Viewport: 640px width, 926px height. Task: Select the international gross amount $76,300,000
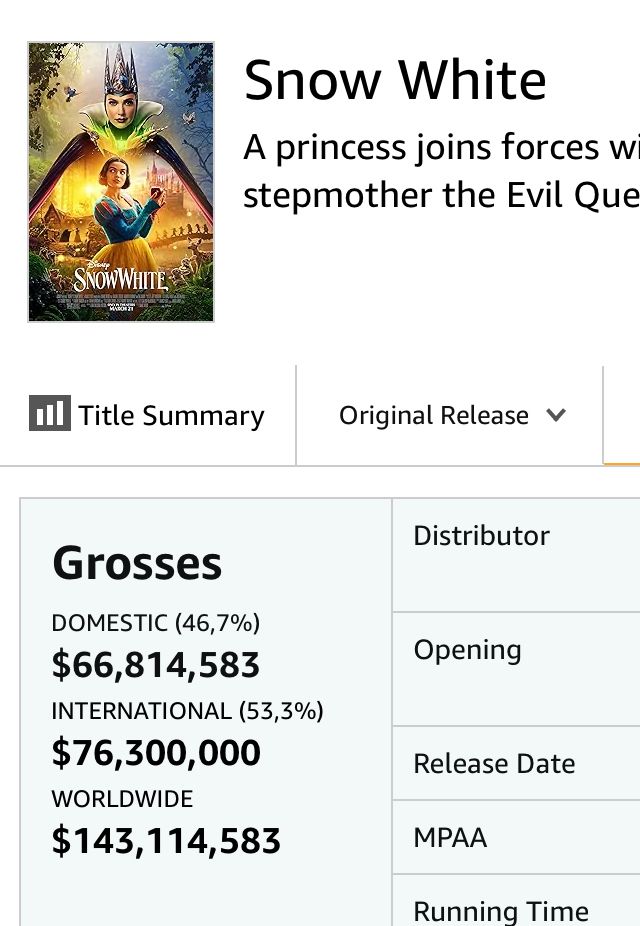[x=155, y=753]
